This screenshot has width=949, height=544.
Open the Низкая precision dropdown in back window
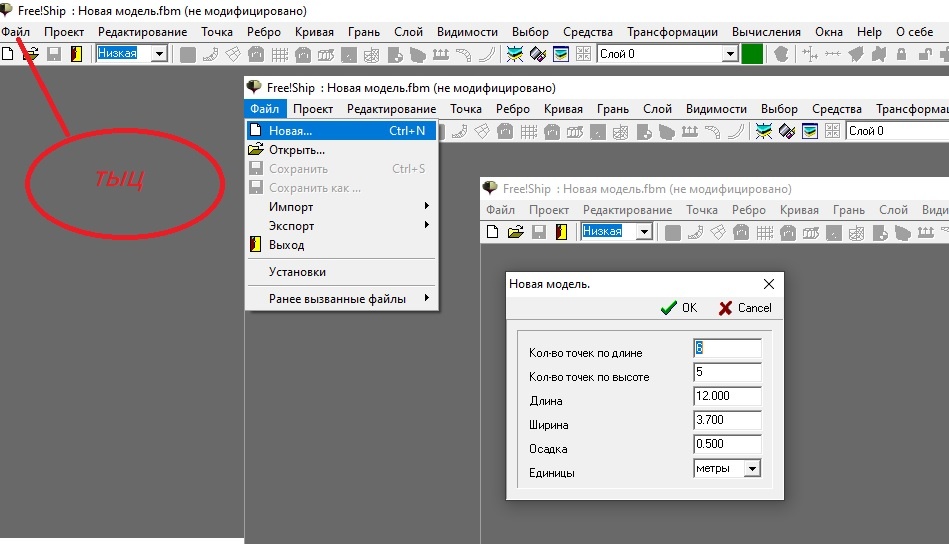159,54
